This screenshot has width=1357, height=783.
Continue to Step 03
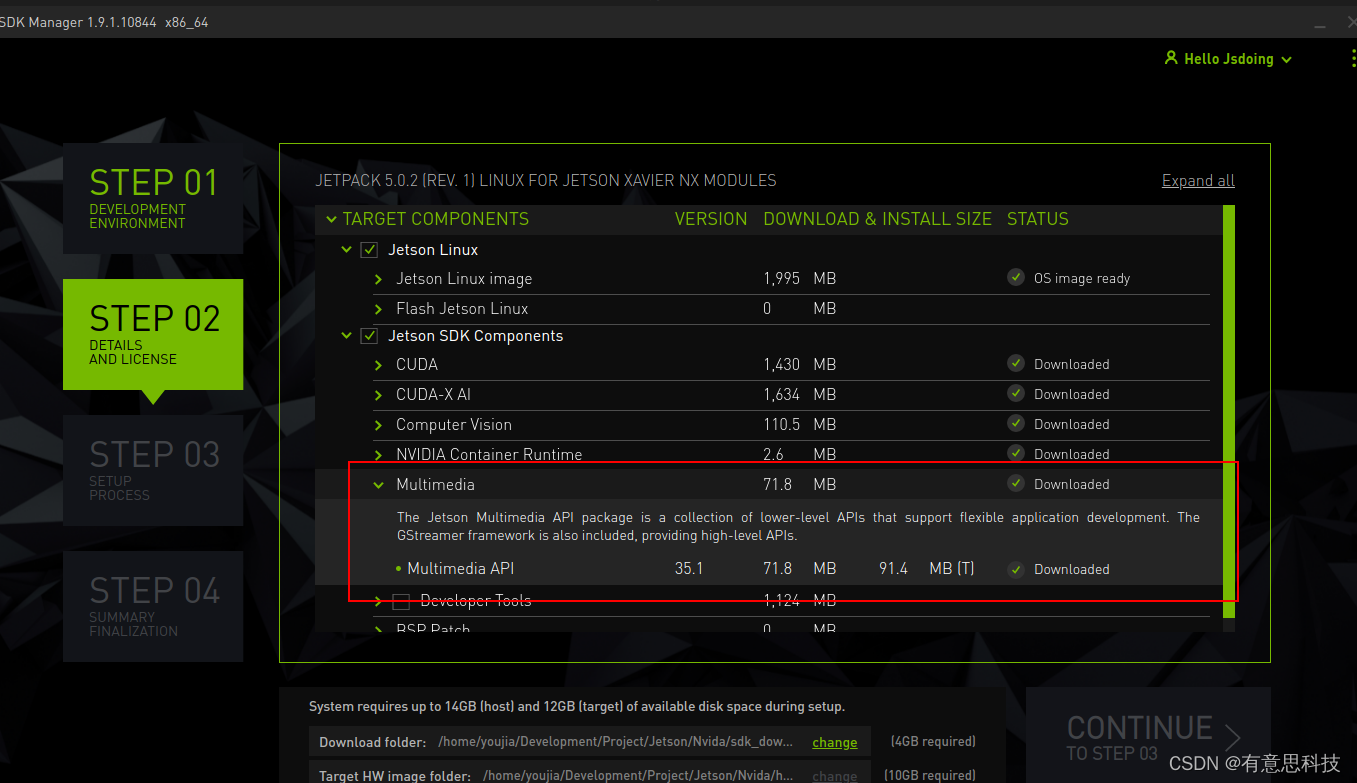tap(1148, 737)
